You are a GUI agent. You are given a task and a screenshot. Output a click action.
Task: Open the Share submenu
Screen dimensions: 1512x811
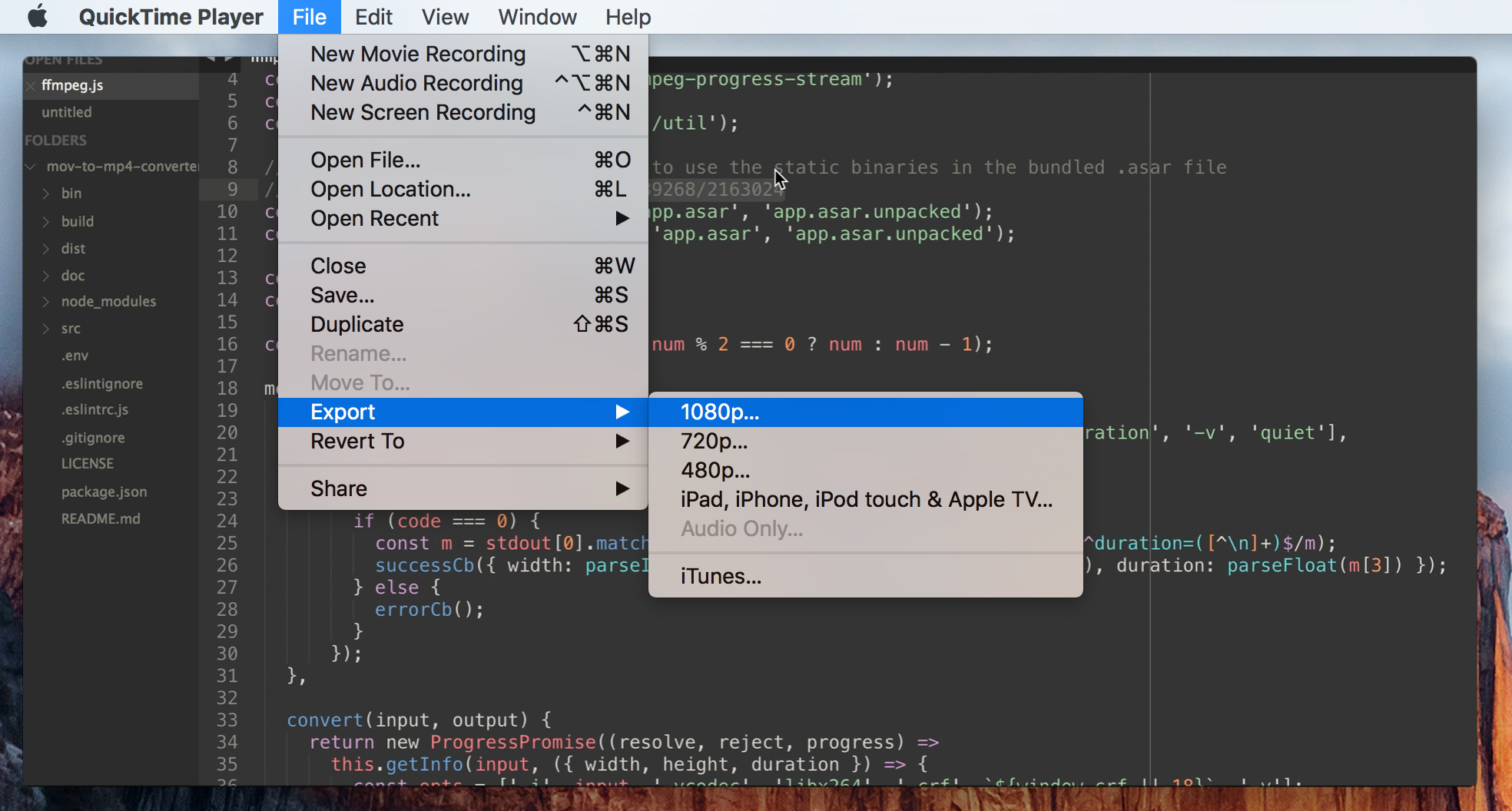(x=338, y=488)
